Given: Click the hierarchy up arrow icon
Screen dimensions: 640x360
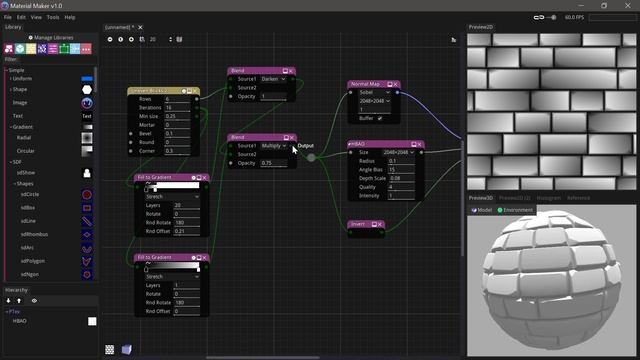Looking at the screenshot, I should pos(19,300).
